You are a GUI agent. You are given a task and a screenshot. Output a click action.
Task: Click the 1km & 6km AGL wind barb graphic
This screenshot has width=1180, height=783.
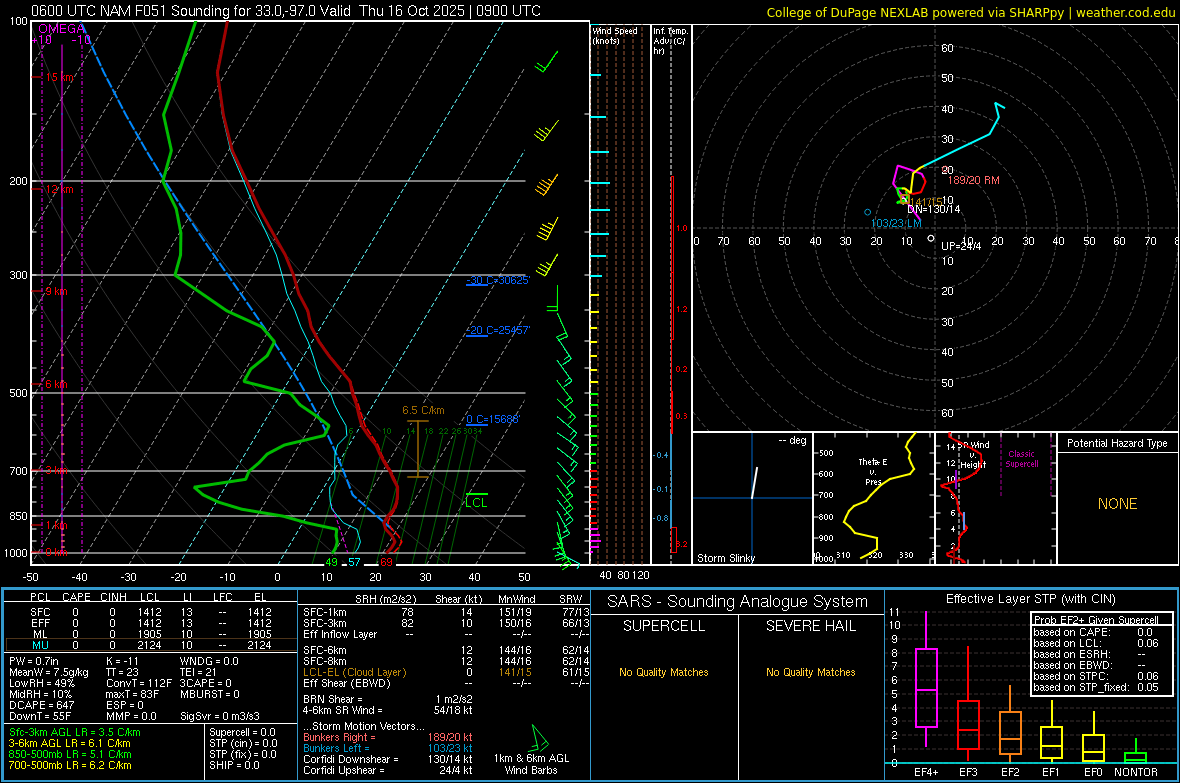pos(539,738)
